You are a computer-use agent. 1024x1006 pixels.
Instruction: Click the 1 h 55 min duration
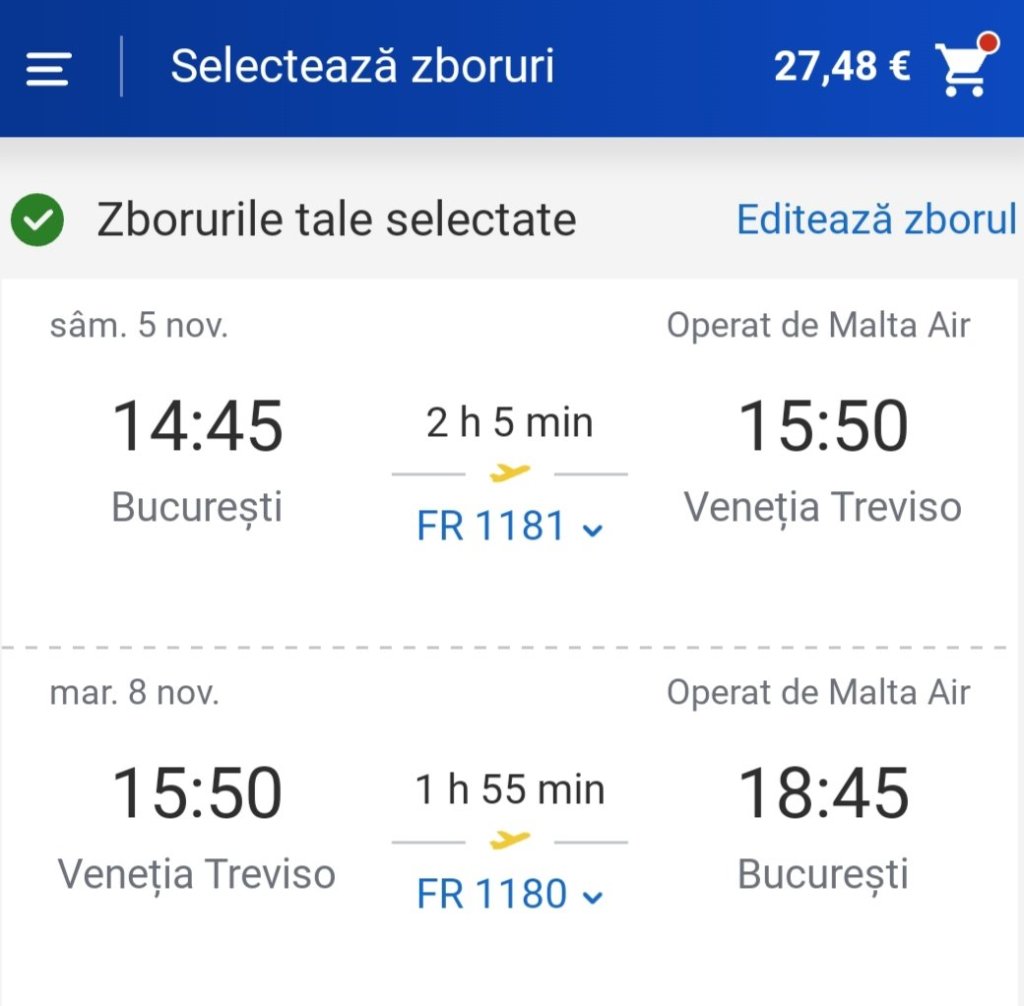click(x=510, y=790)
